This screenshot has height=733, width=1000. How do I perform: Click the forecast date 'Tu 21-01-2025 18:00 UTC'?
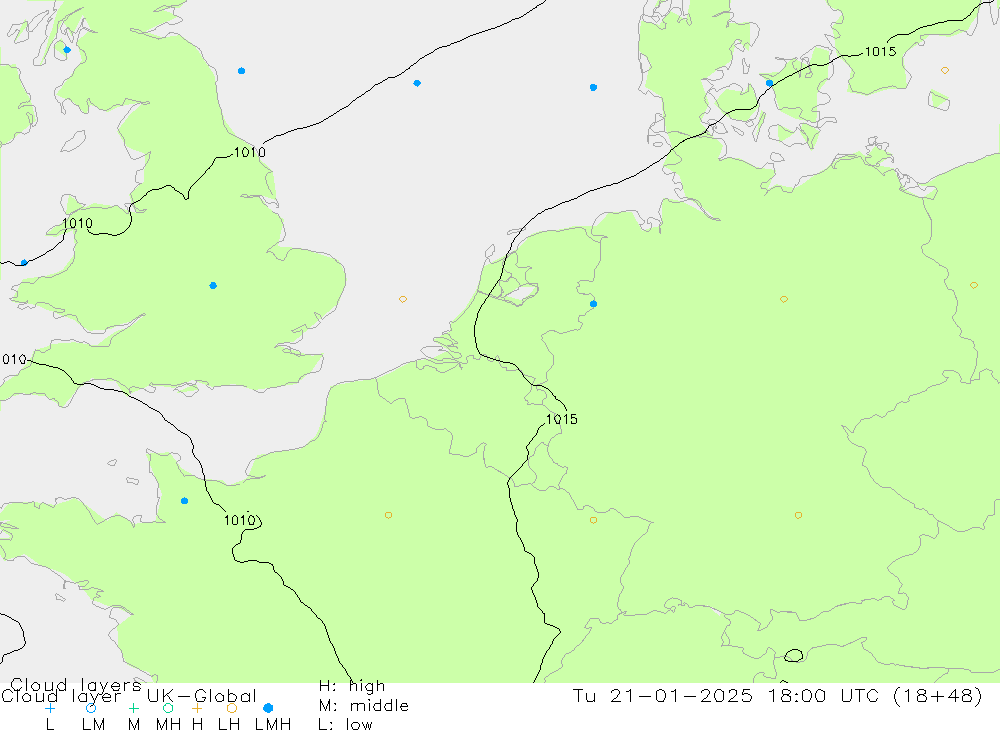pyautogui.click(x=728, y=695)
